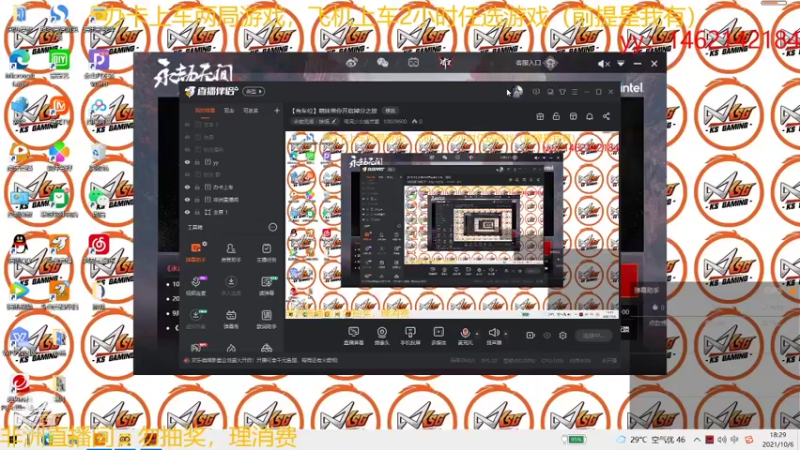Toggle the lock on the '全屏 1' source
The height and width of the screenshot is (450, 800).
(197, 212)
